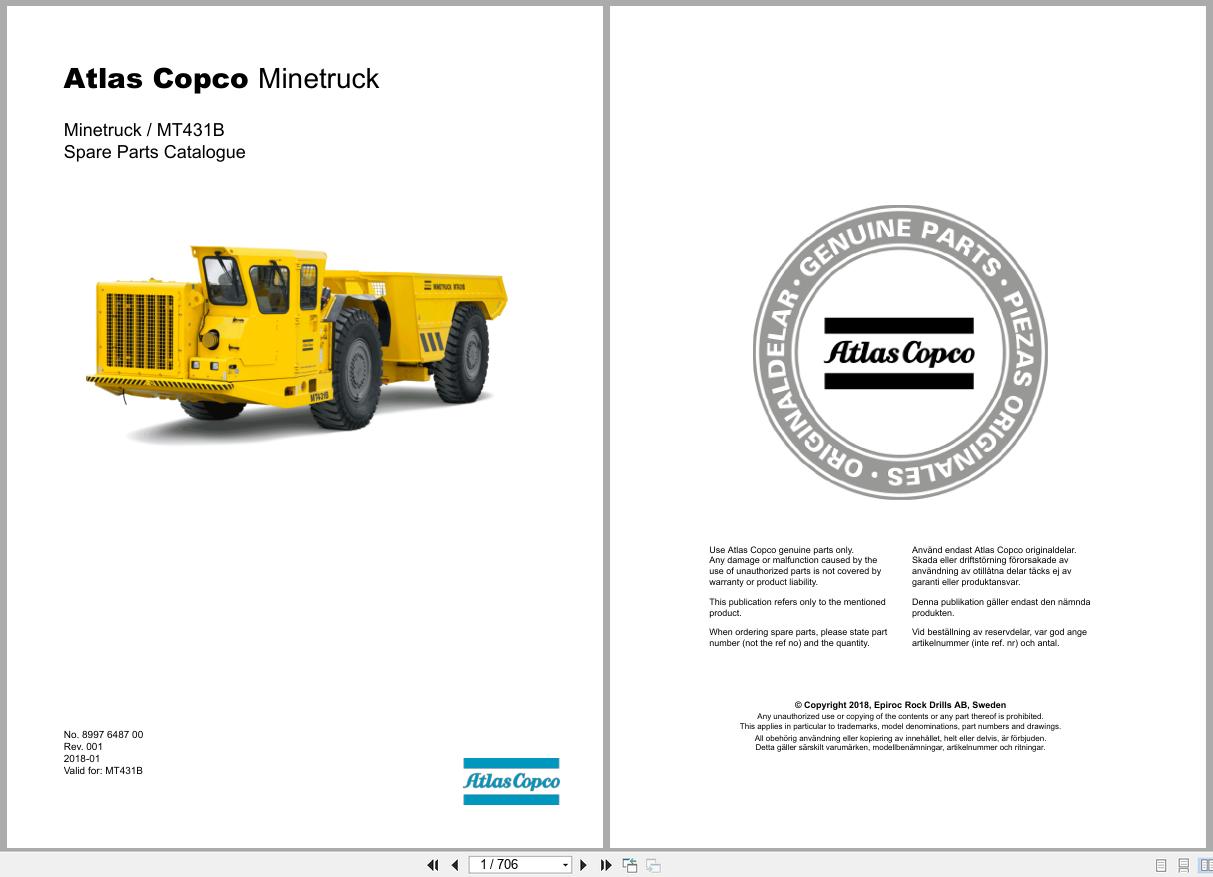1213x877 pixels.
Task: Go to the previous page
Action: coord(455,864)
